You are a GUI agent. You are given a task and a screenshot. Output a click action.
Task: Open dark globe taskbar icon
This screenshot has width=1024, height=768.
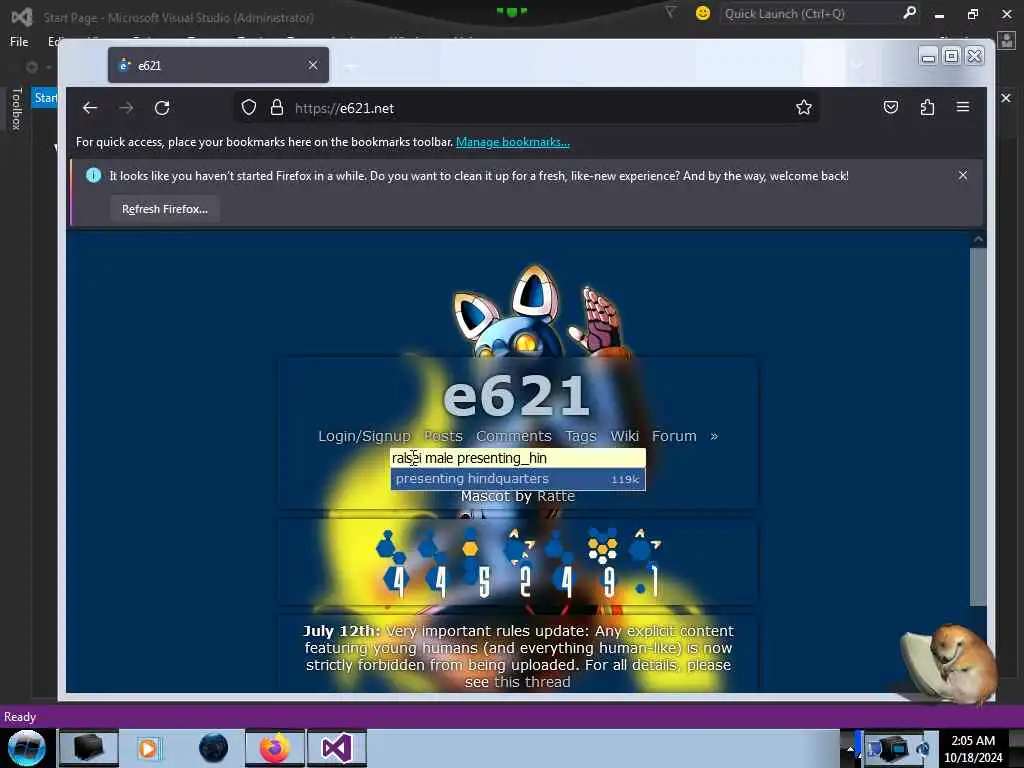[x=214, y=748]
